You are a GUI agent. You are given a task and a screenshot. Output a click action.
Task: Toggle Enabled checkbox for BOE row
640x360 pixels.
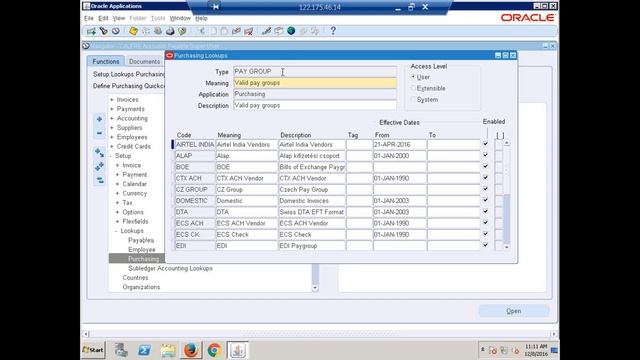485,167
